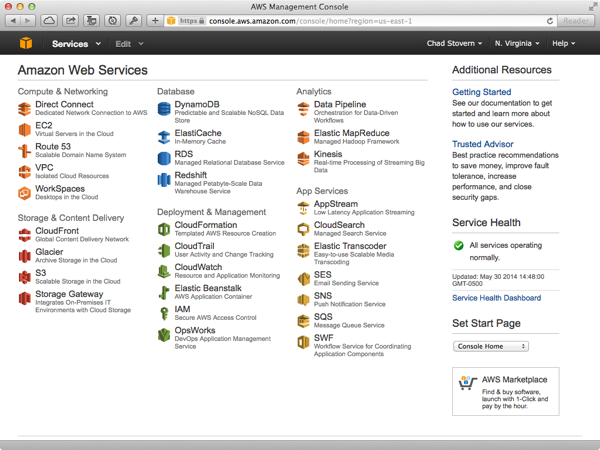Click the IAM key icon
This screenshot has width=600, height=450.
164,313
